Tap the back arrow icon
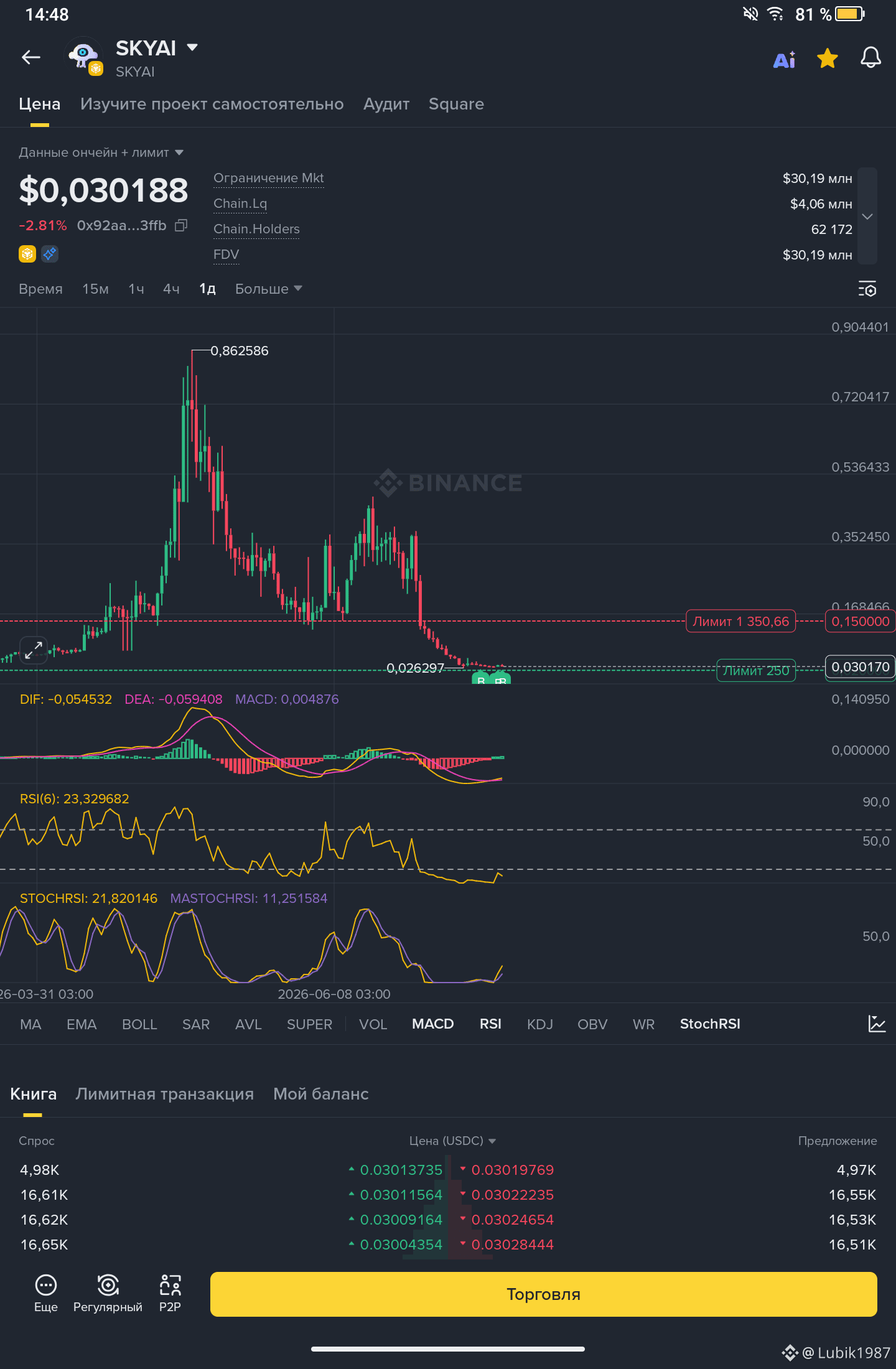This screenshot has height=1369, width=896. [x=31, y=58]
